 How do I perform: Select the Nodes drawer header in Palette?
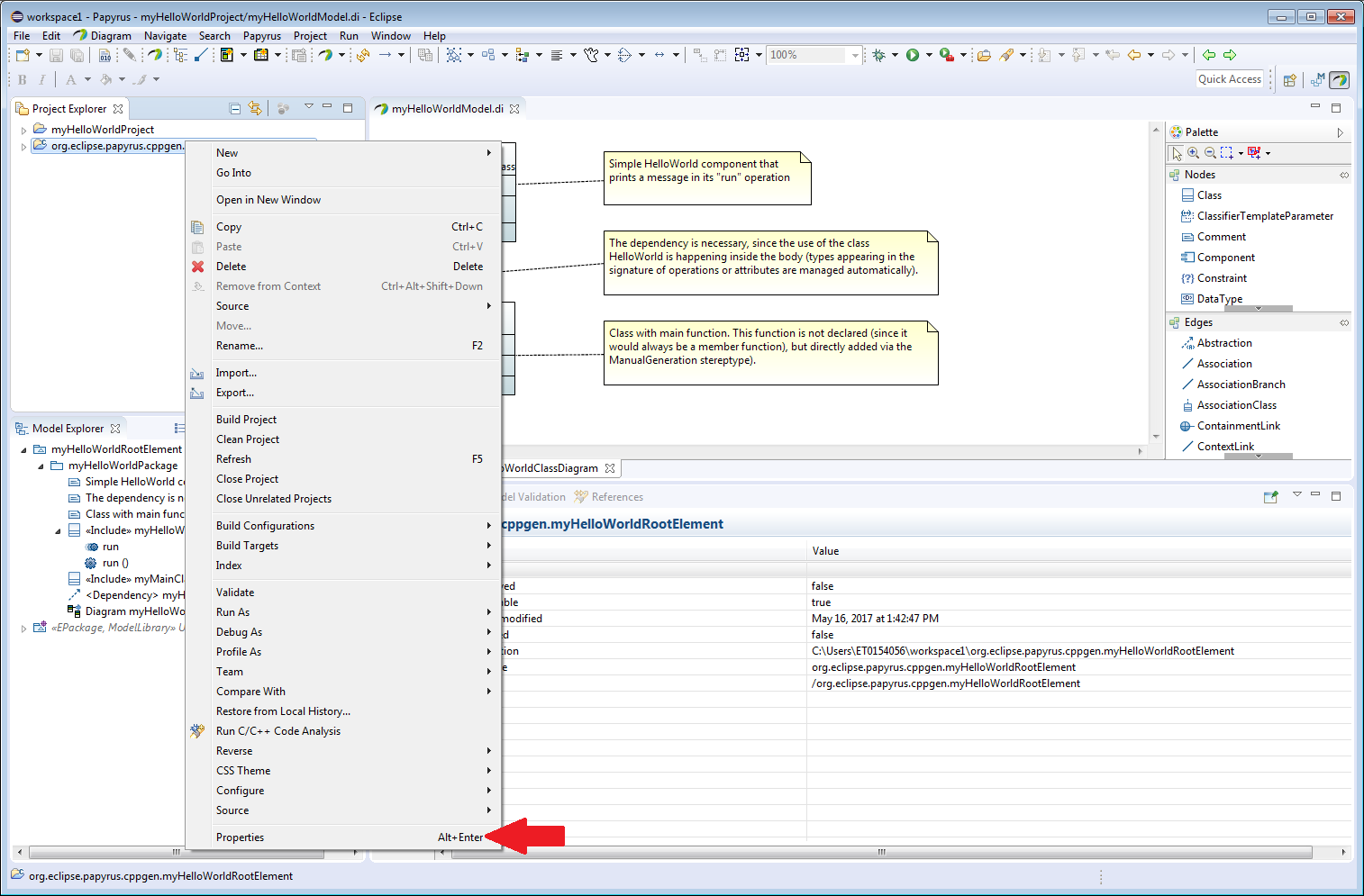1259,175
